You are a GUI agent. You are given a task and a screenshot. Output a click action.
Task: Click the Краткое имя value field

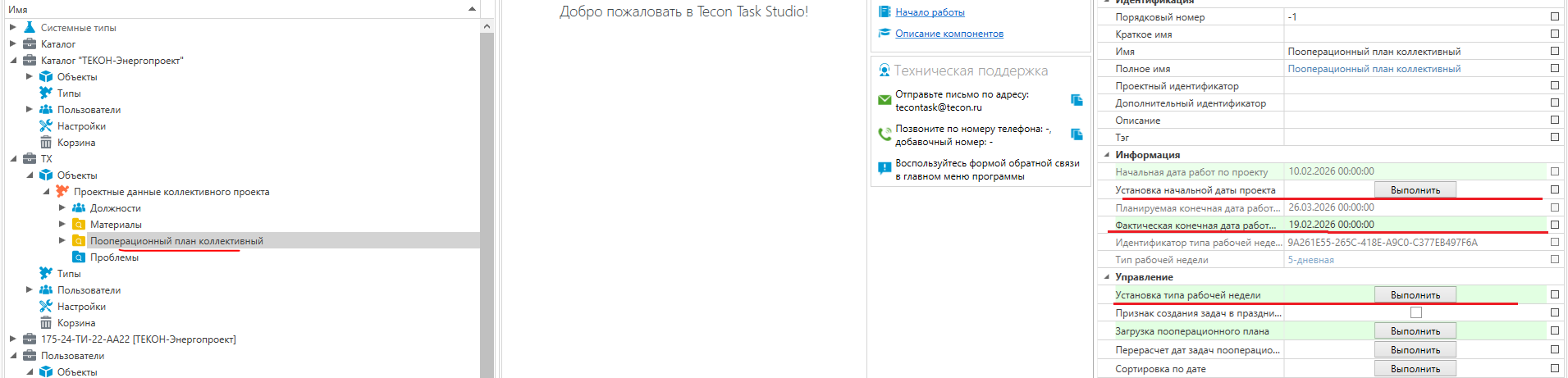(1411, 34)
